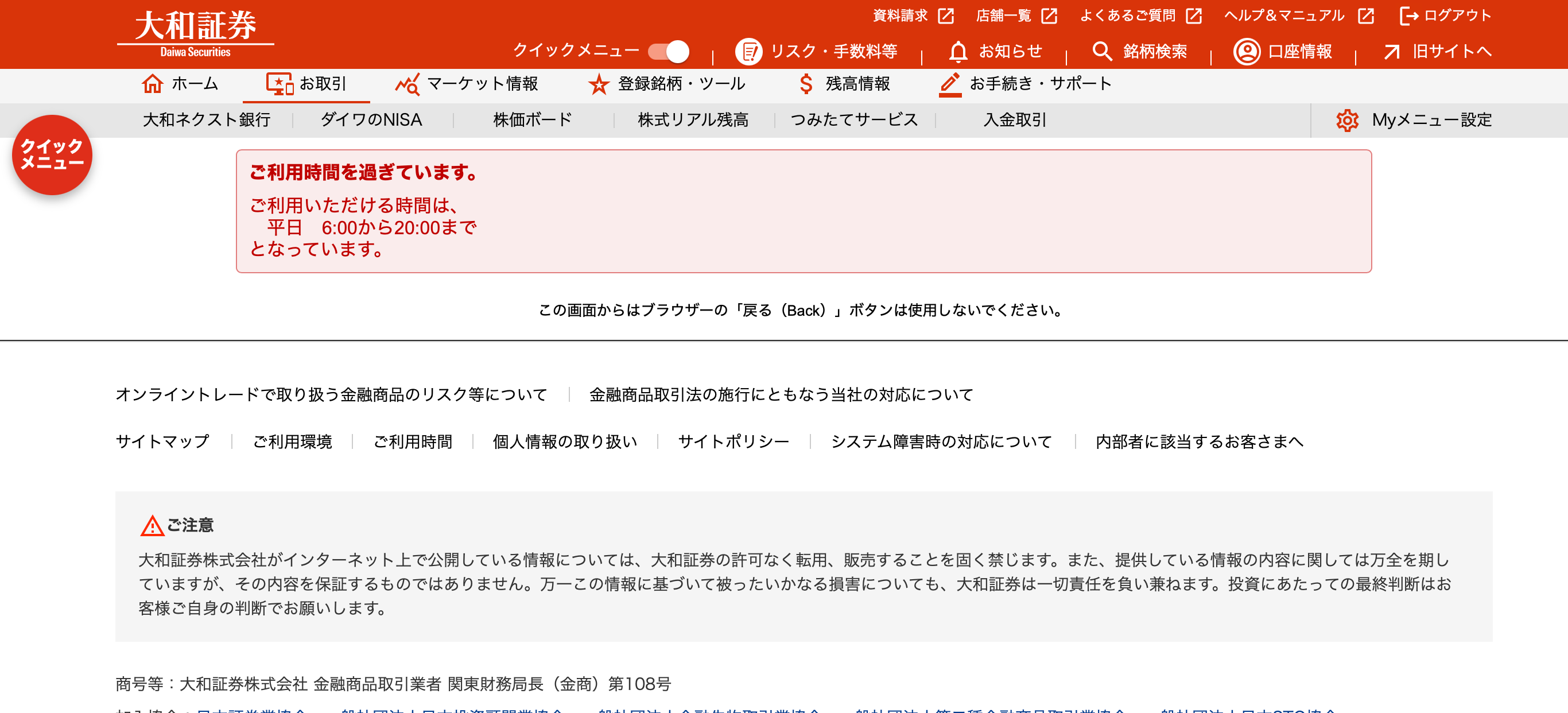1568x713 pixels.
Task: Open the red floating クイックメニュー button
Action: (52, 154)
